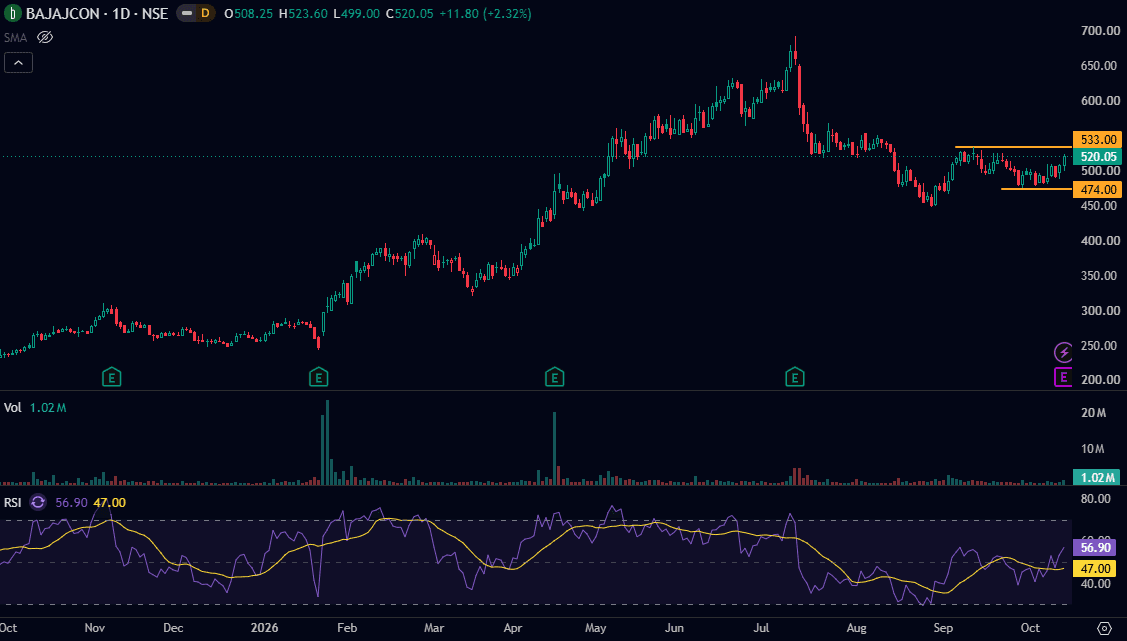
Task: Click the yellow 47.00 RSI MA axis label
Action: pyautogui.click(x=1097, y=569)
